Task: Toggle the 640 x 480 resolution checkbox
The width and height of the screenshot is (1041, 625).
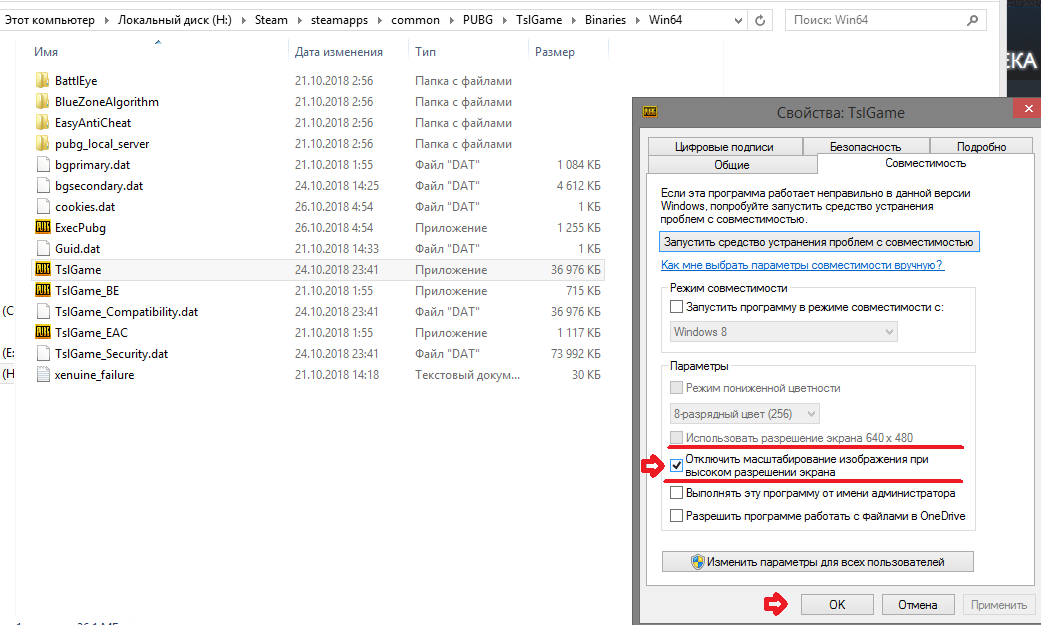Action: point(676,438)
